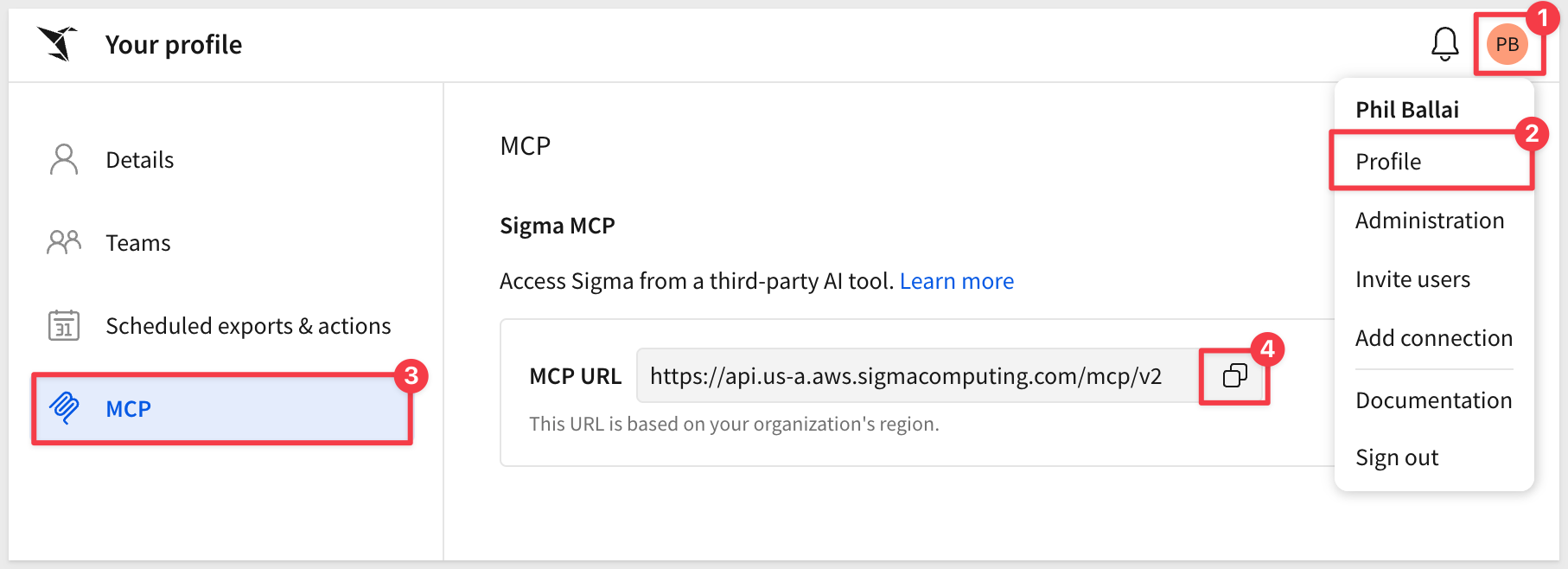Image resolution: width=1568 pixels, height=569 pixels.
Task: Select the MCP sidebar item
Action: coord(221,409)
